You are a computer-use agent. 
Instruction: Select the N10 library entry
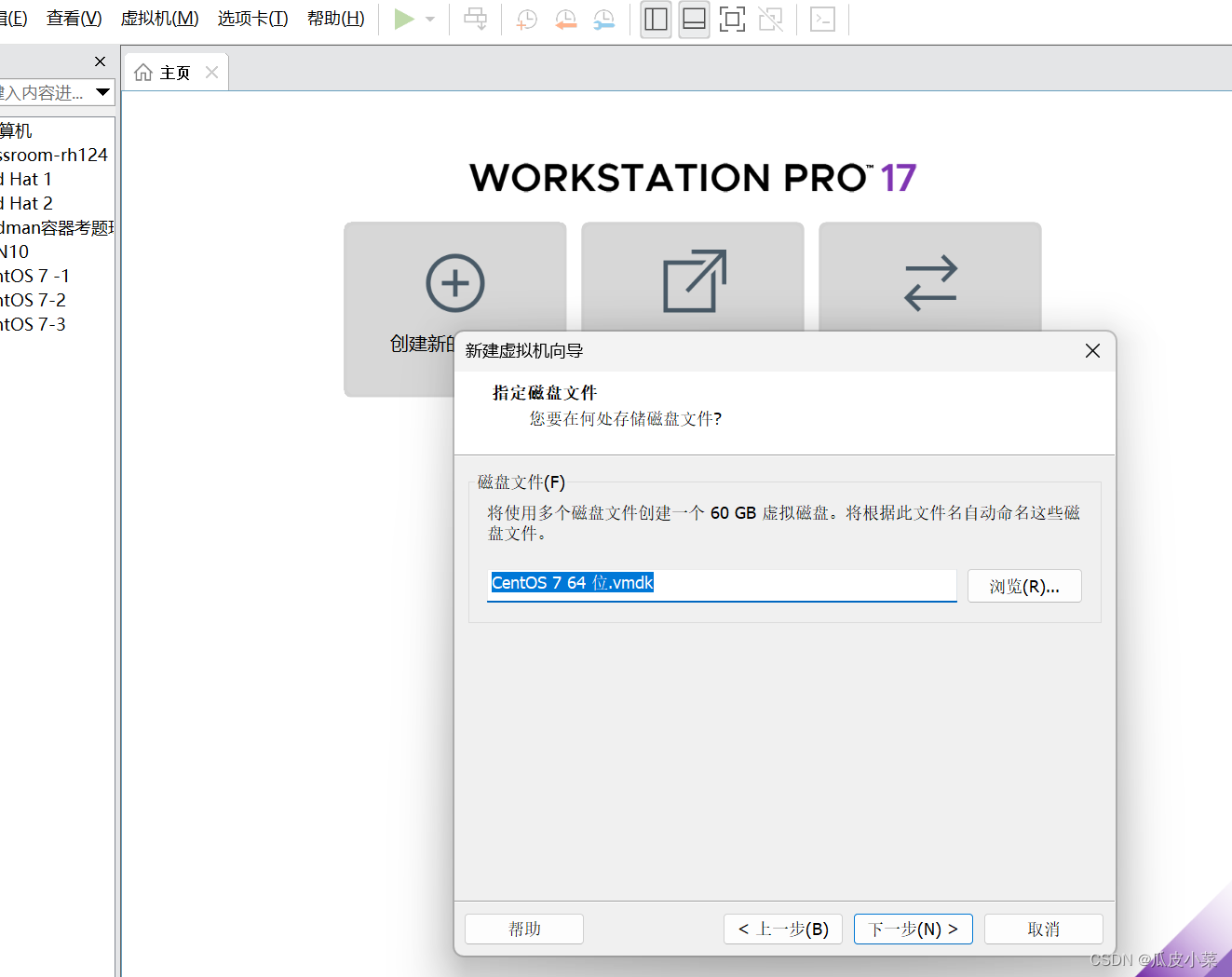15,251
